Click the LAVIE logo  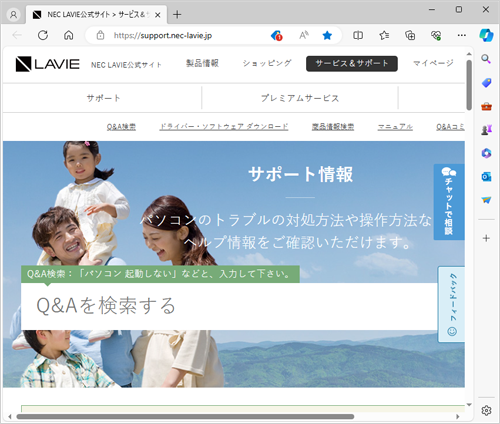tap(48, 64)
